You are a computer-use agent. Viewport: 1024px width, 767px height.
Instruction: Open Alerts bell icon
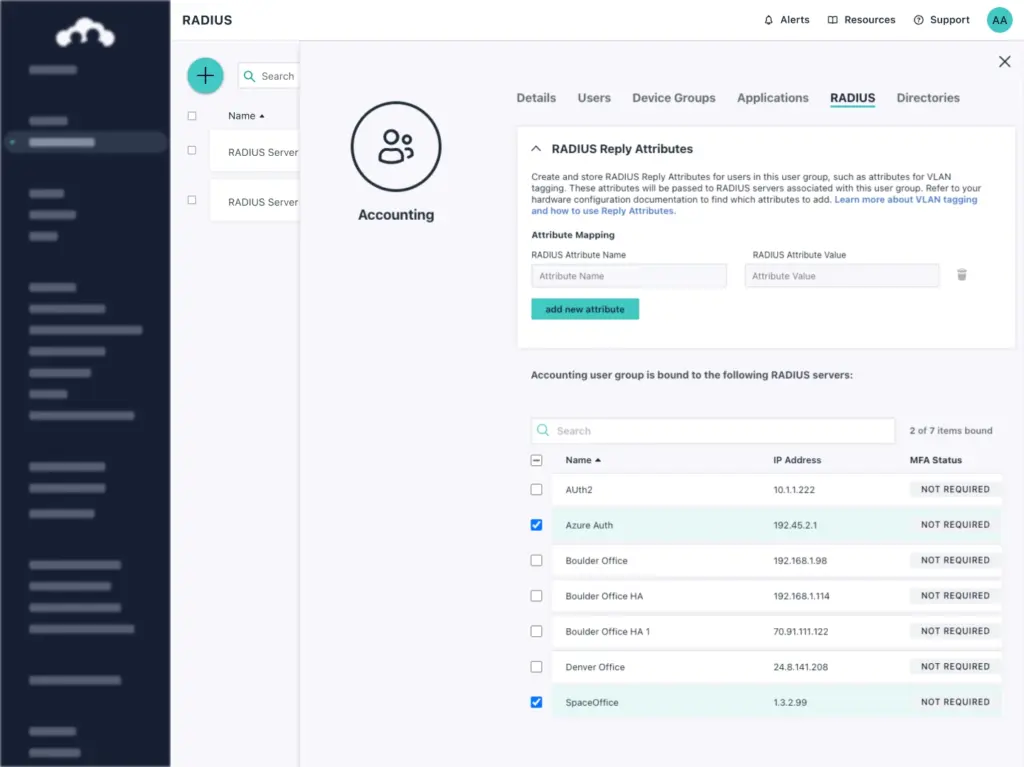click(769, 20)
